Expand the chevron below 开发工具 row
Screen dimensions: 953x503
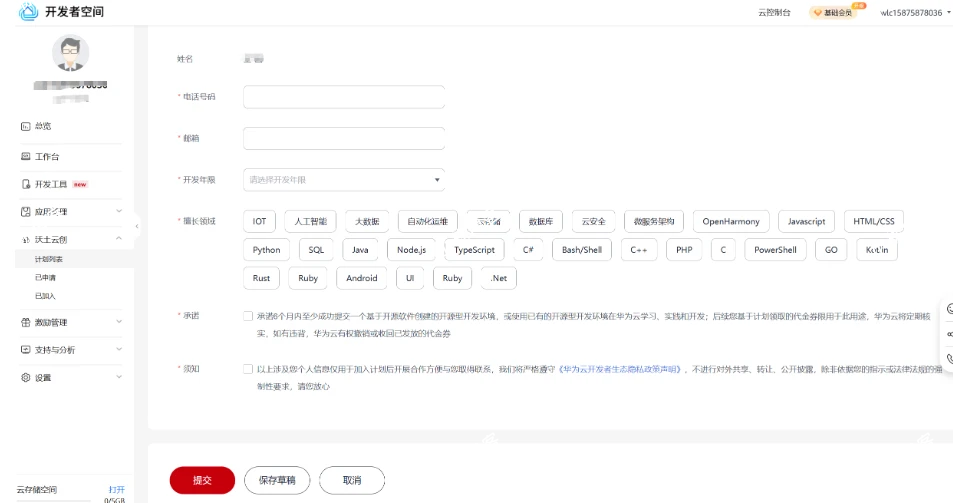[x=119, y=211]
